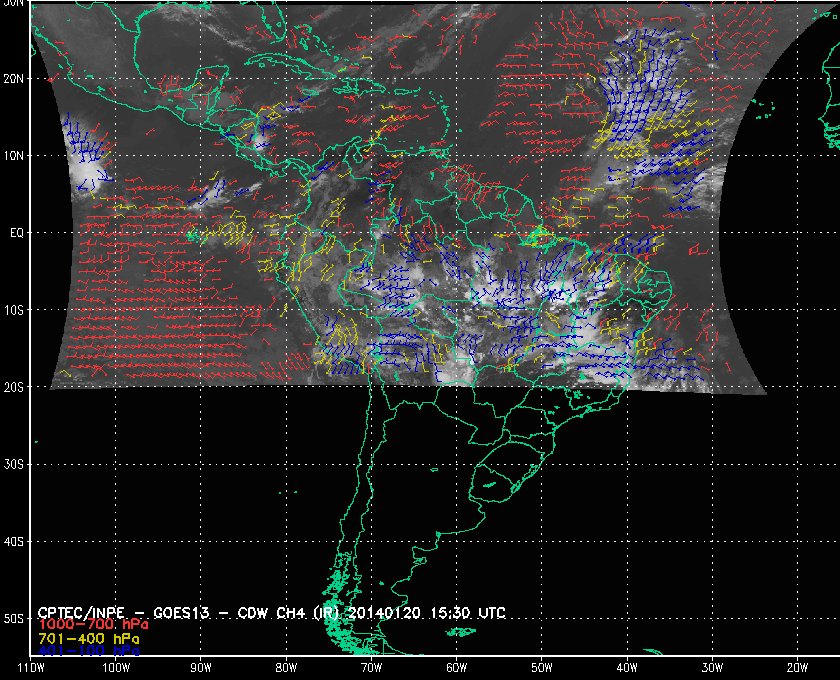Select the 70W longitude axis label
840x680 pixels.
click(371, 668)
